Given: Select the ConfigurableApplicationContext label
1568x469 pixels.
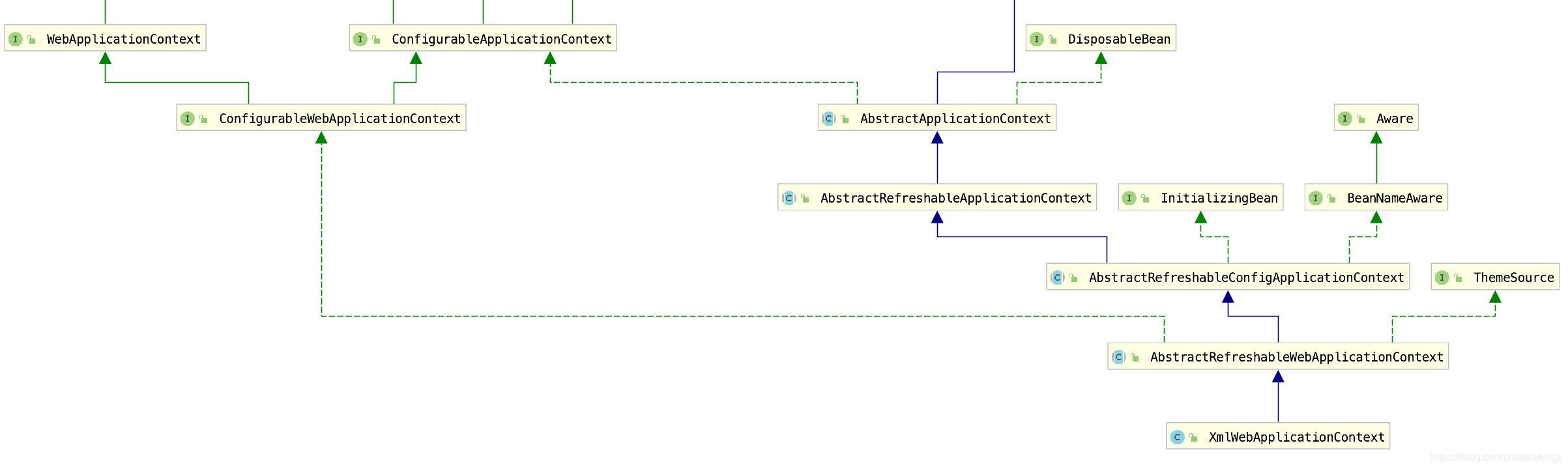Looking at the screenshot, I should (x=502, y=39).
